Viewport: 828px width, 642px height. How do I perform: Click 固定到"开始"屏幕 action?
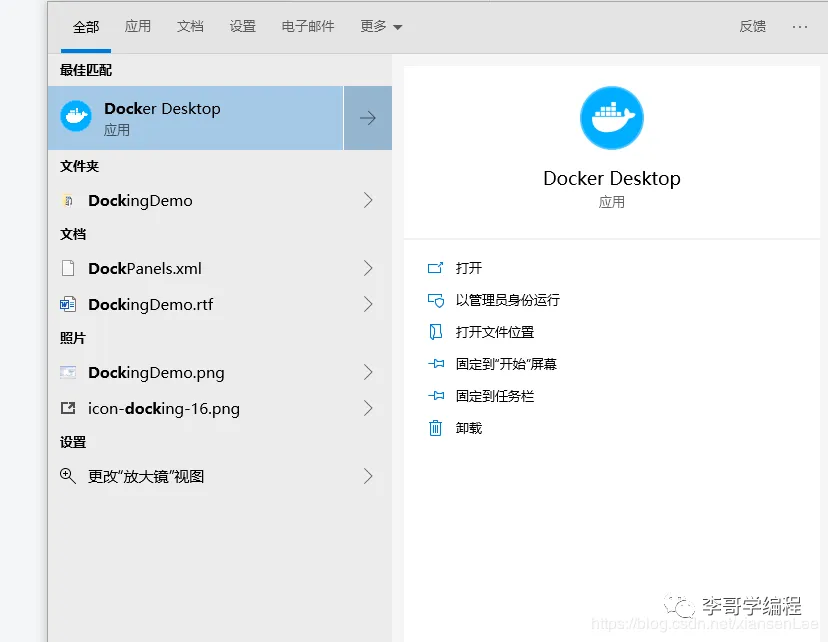[x=506, y=364]
